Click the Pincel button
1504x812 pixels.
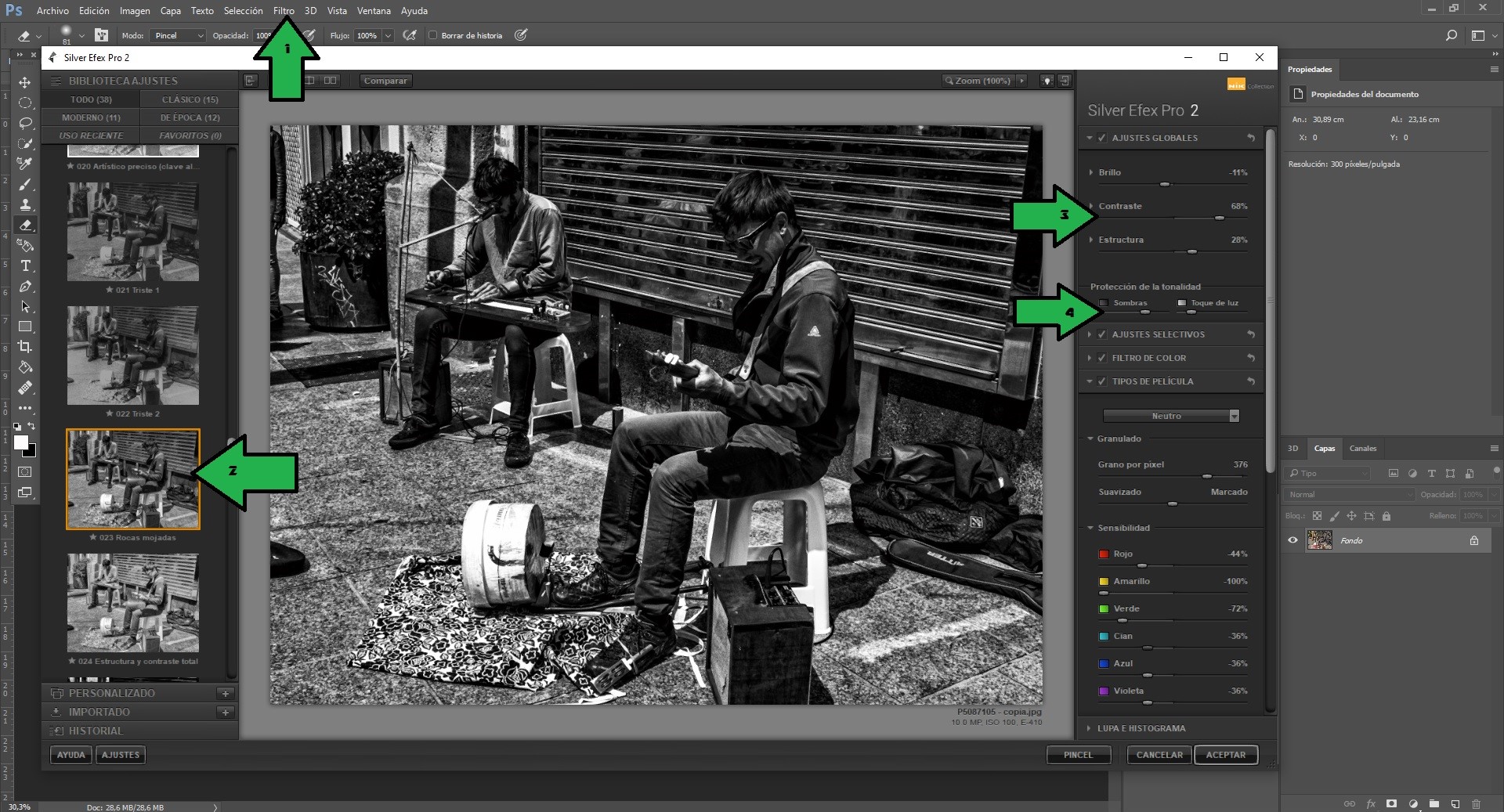(1078, 755)
